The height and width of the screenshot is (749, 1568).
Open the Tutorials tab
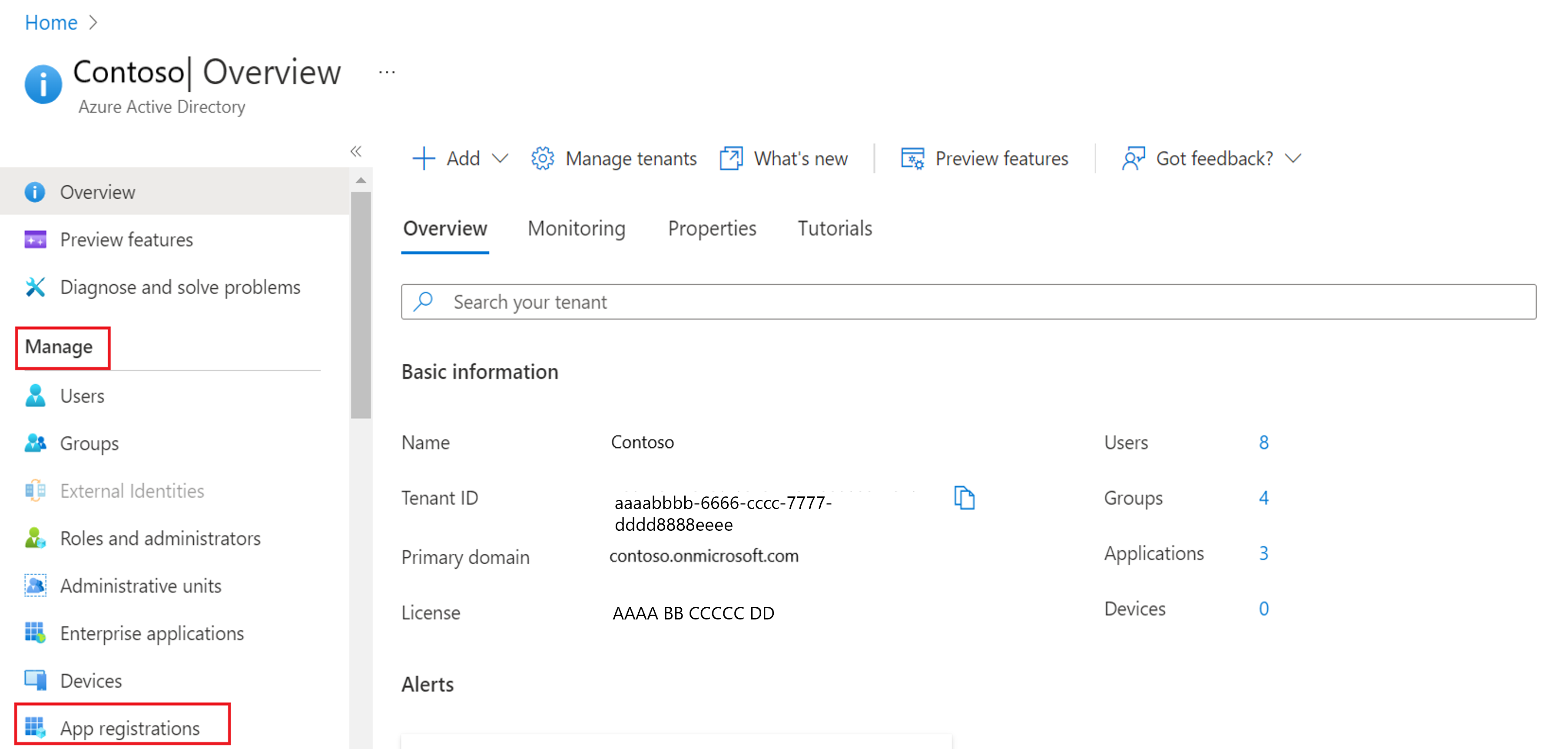835,228
